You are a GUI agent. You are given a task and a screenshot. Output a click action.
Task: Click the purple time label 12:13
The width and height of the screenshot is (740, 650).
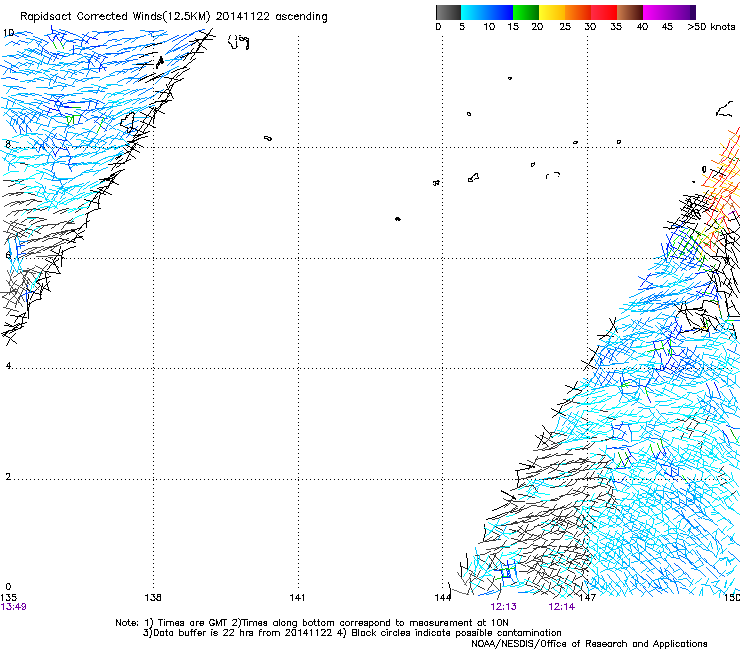[504, 607]
